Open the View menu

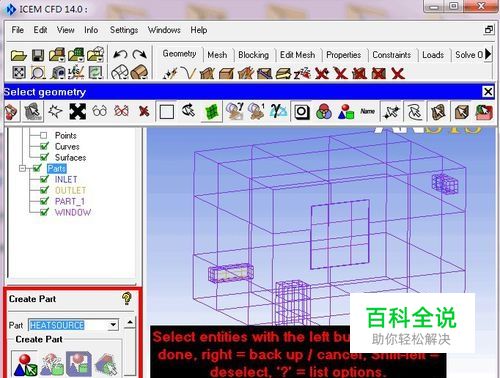point(65,30)
